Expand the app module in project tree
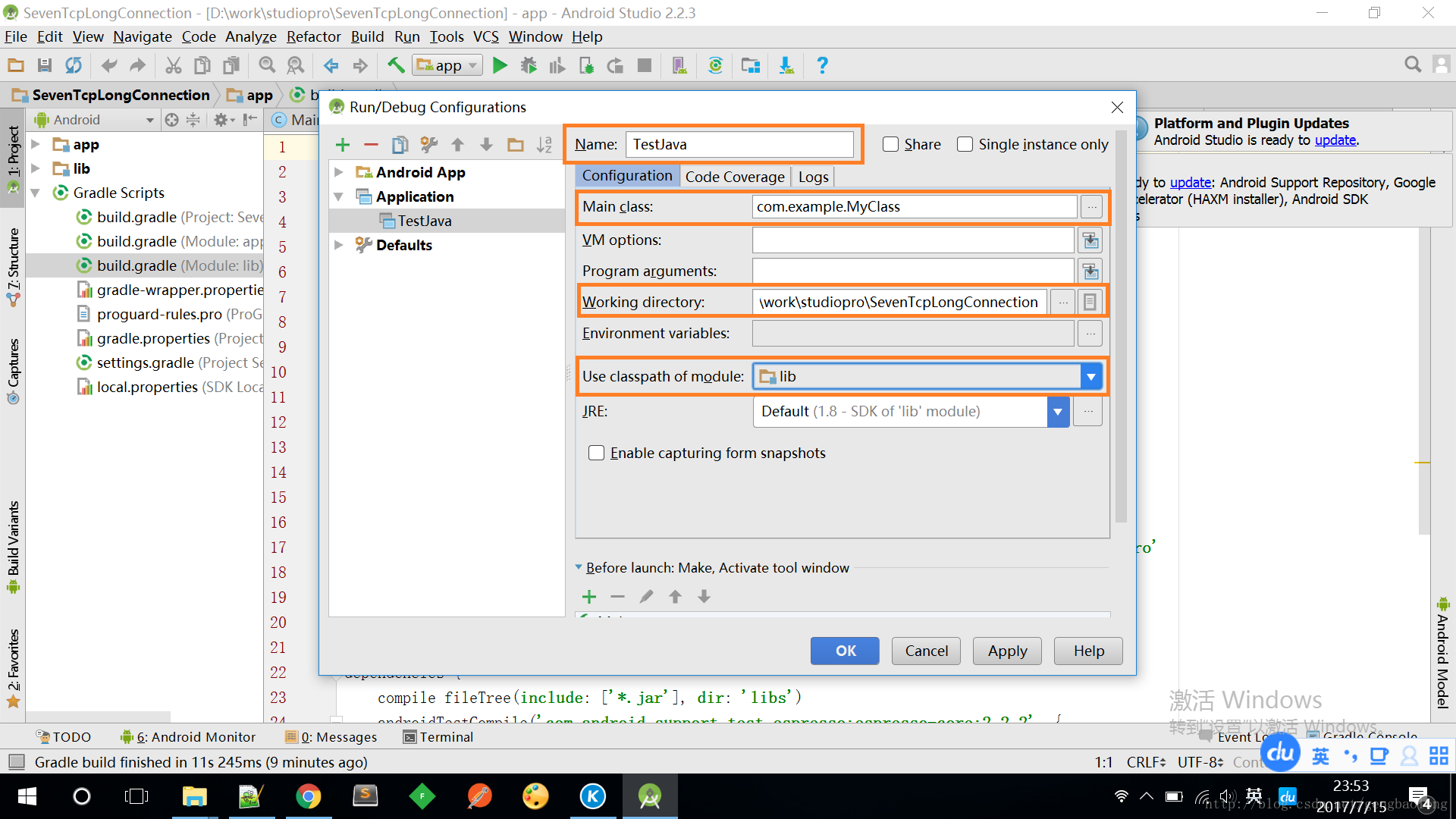 [x=35, y=144]
